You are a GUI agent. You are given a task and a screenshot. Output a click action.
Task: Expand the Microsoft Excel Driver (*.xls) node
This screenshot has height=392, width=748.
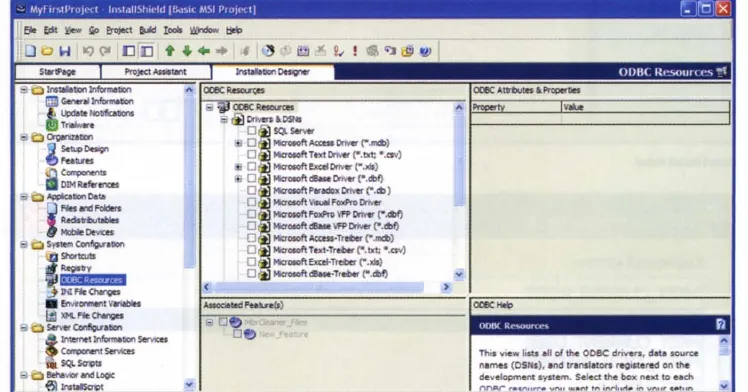pyautogui.click(x=238, y=167)
